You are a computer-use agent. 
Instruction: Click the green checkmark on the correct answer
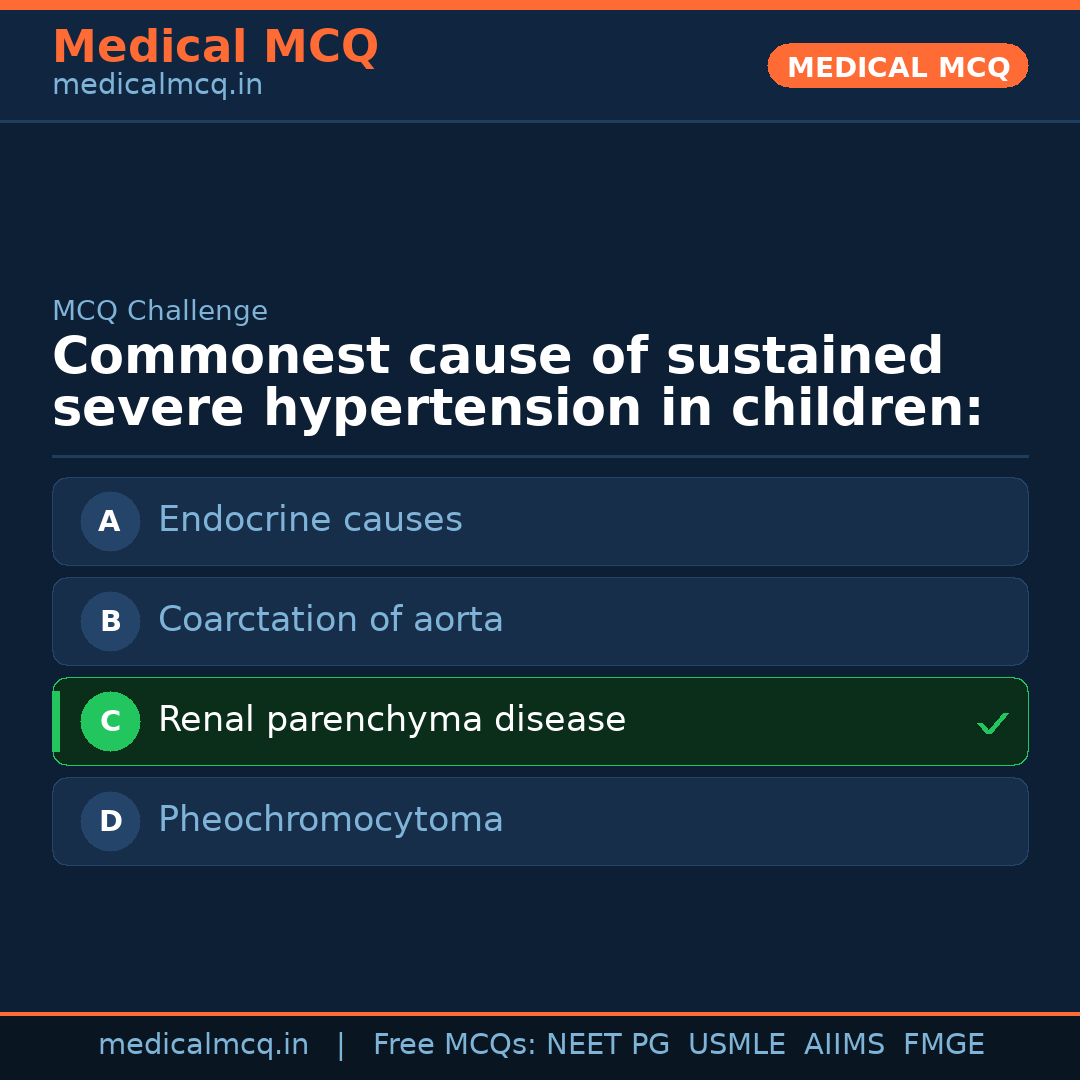tap(992, 722)
